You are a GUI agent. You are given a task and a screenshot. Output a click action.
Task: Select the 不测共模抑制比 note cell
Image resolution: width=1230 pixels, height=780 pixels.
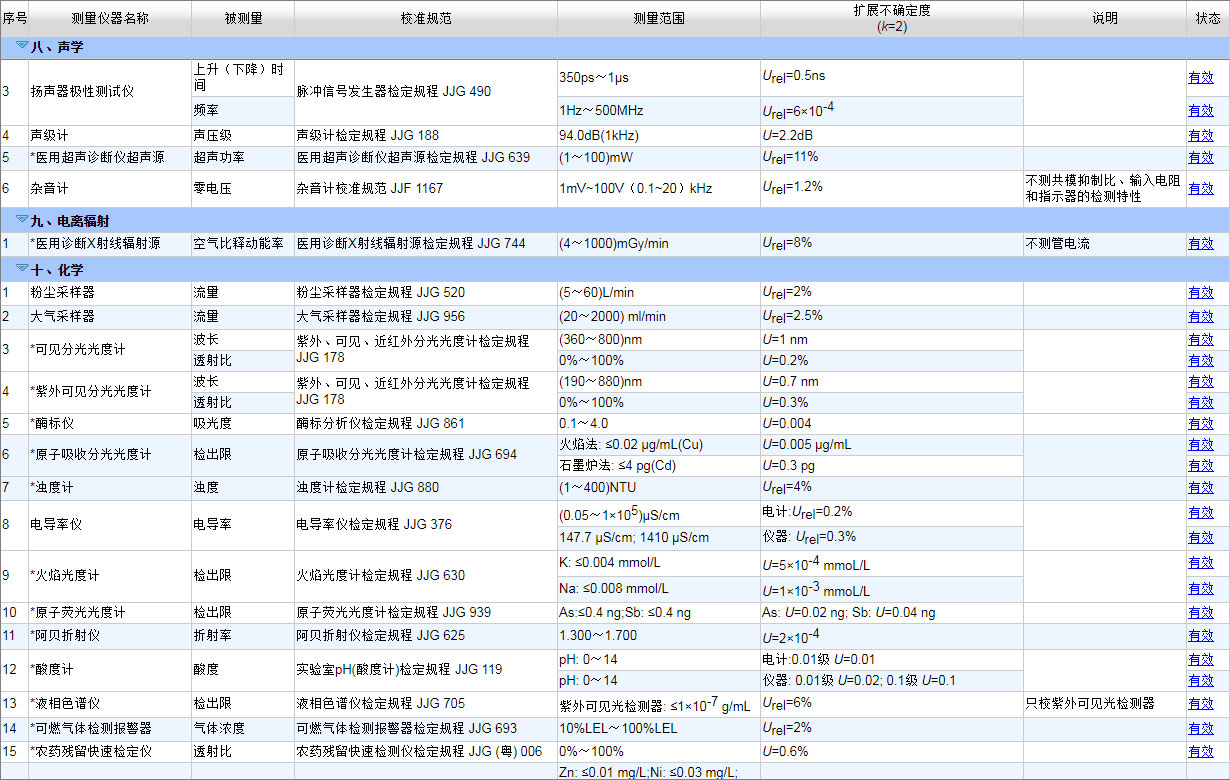pyautogui.click(x=1104, y=188)
